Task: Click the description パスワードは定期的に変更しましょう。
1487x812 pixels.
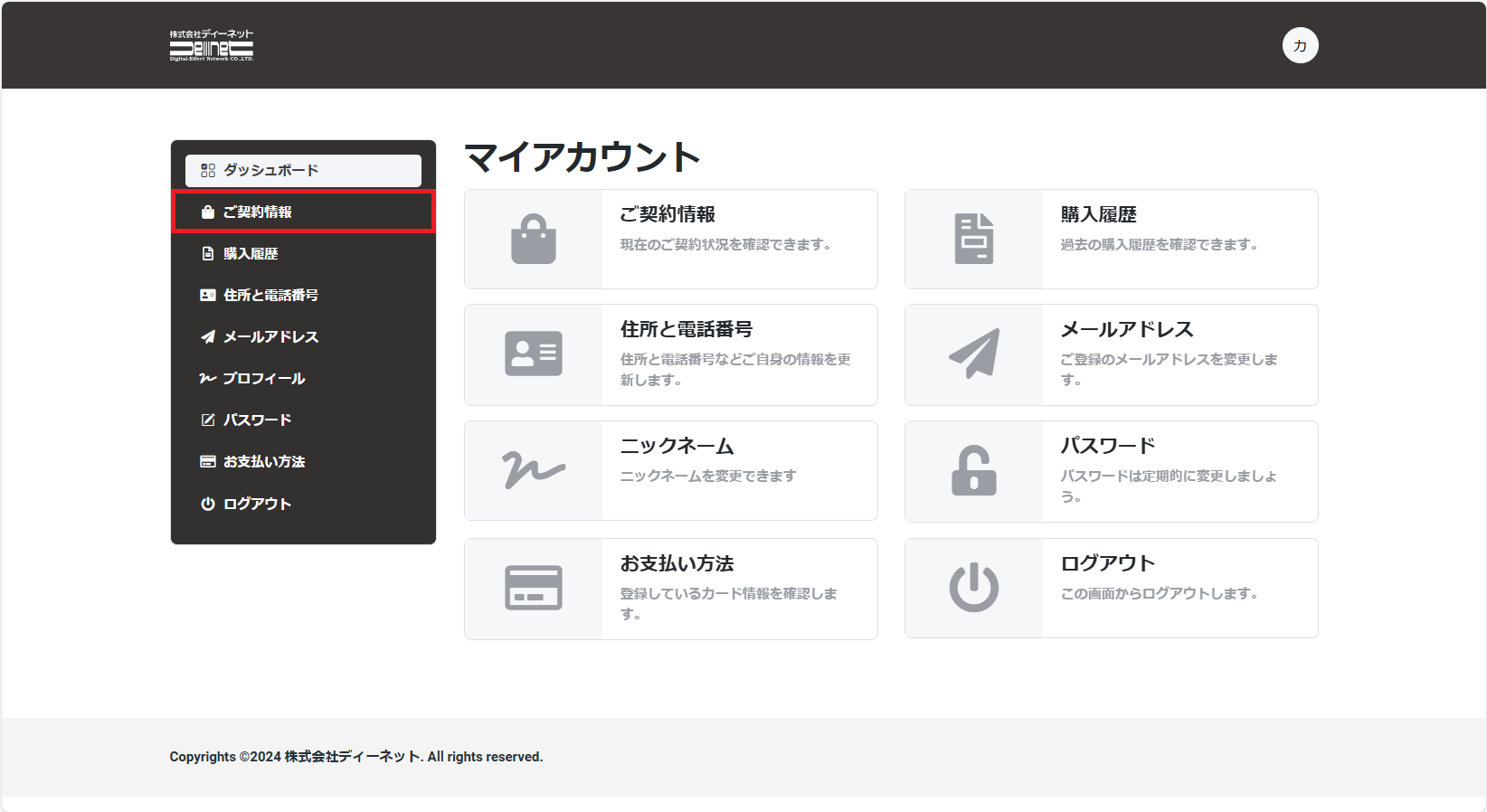Action: (1169, 486)
